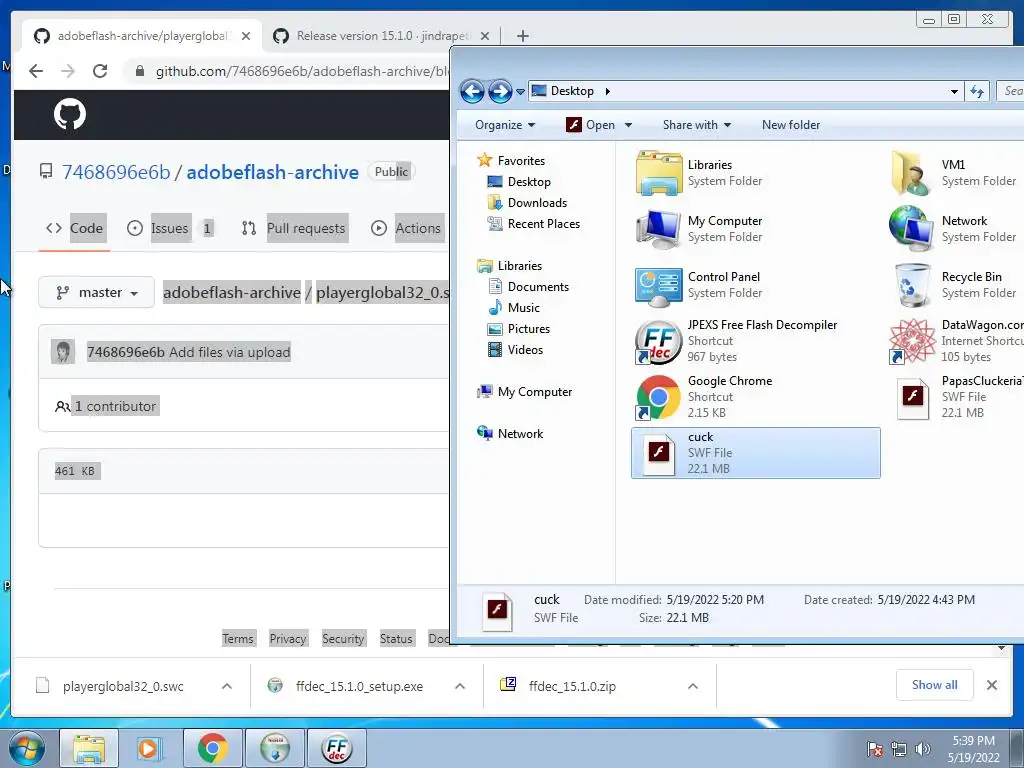Click Explorer back arrow button
Screen dimensions: 1024x768
tap(472, 91)
